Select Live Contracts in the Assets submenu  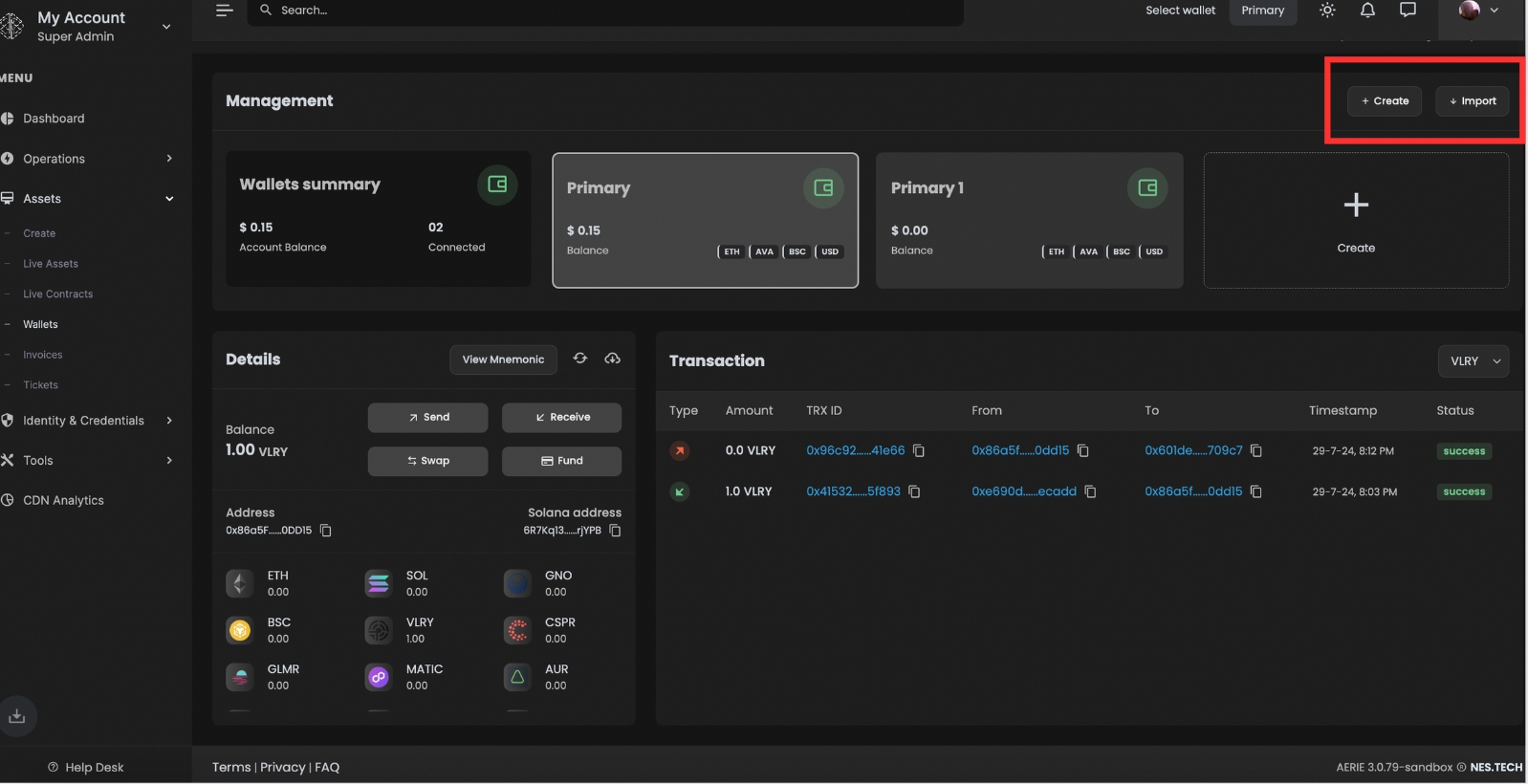[57, 294]
